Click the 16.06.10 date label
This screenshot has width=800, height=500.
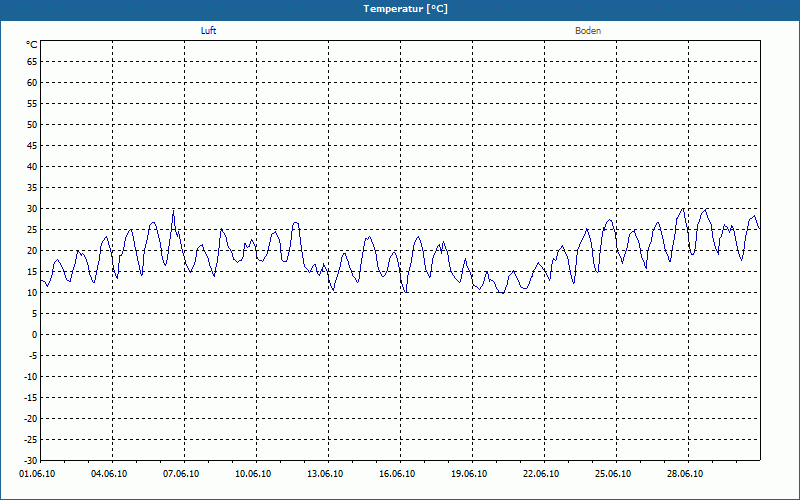click(x=397, y=474)
